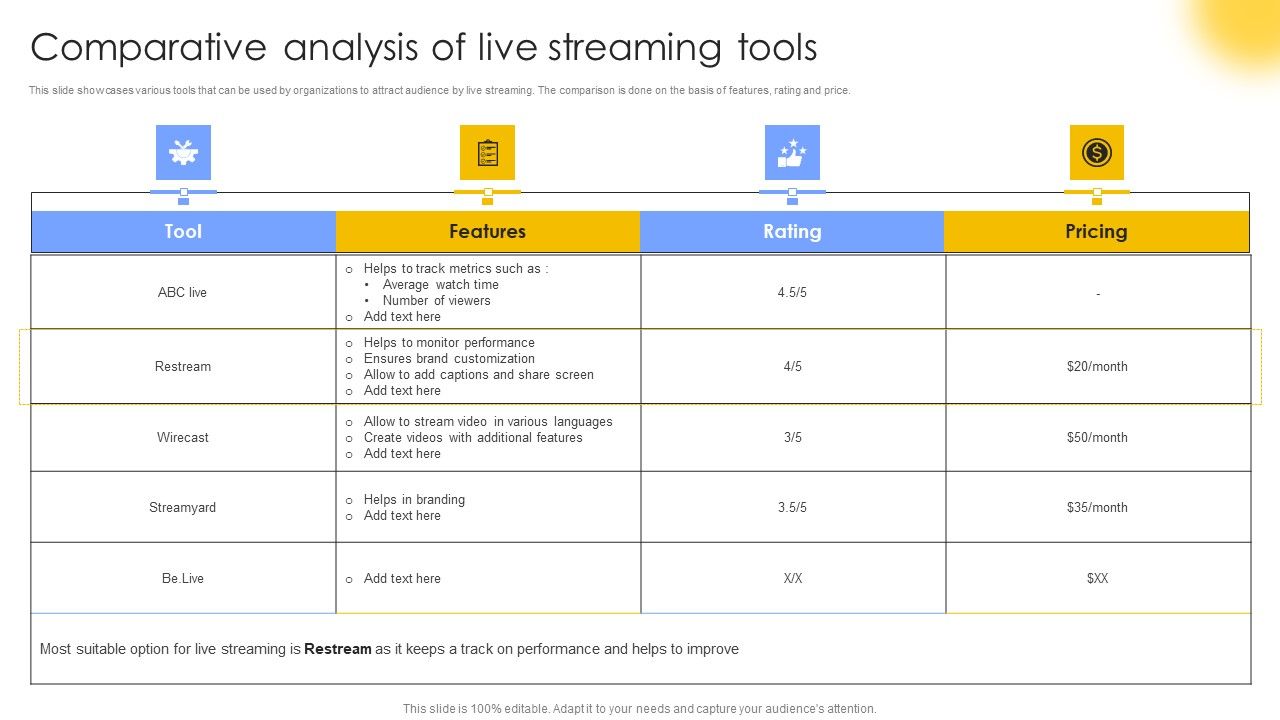The height and width of the screenshot is (720, 1280).
Task: Select the X/X rating placeholder
Action: point(793,578)
